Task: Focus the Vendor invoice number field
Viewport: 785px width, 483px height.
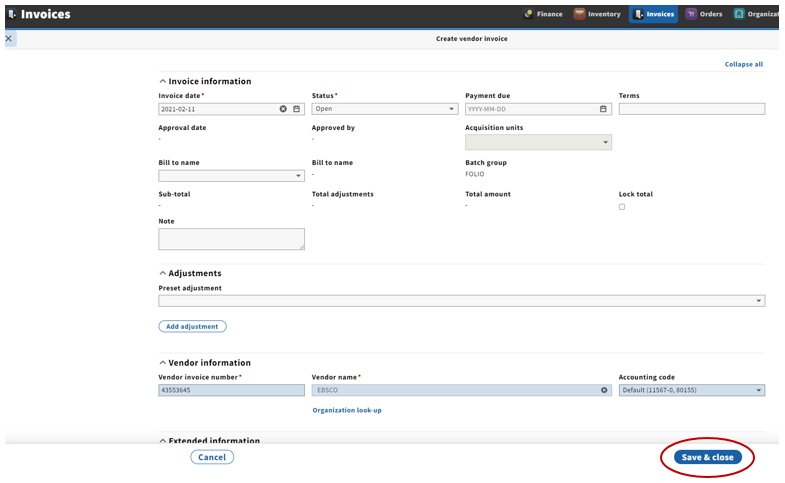Action: click(231, 390)
